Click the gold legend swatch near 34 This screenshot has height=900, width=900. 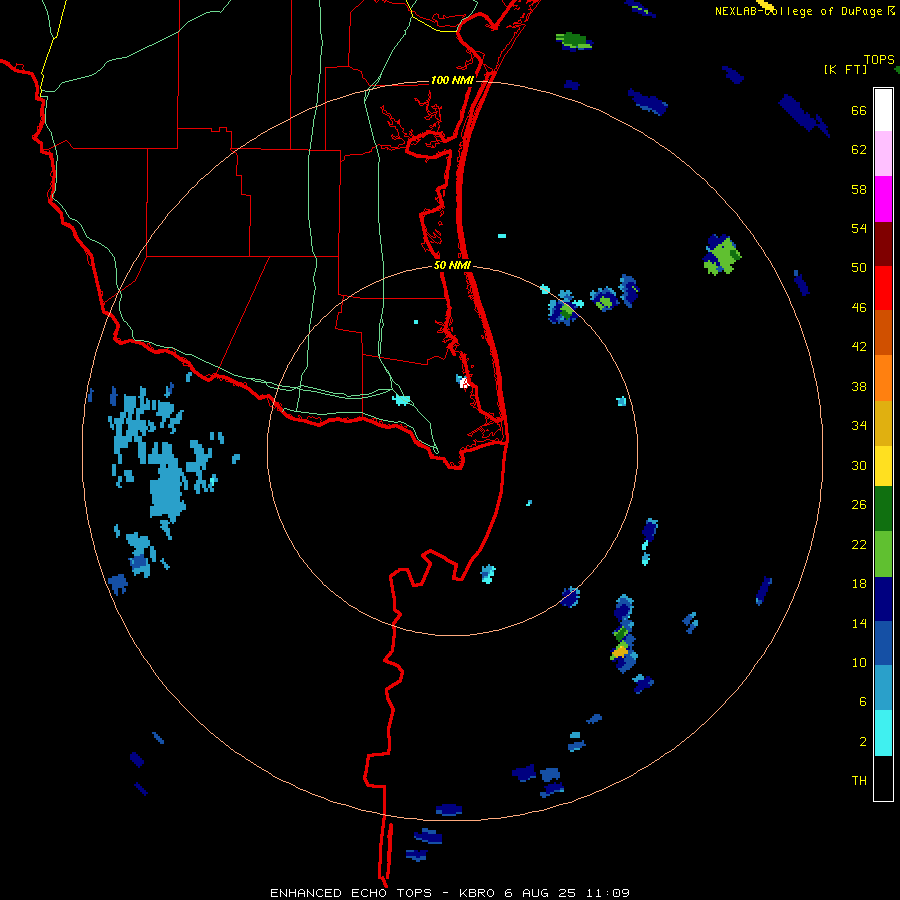(x=883, y=423)
